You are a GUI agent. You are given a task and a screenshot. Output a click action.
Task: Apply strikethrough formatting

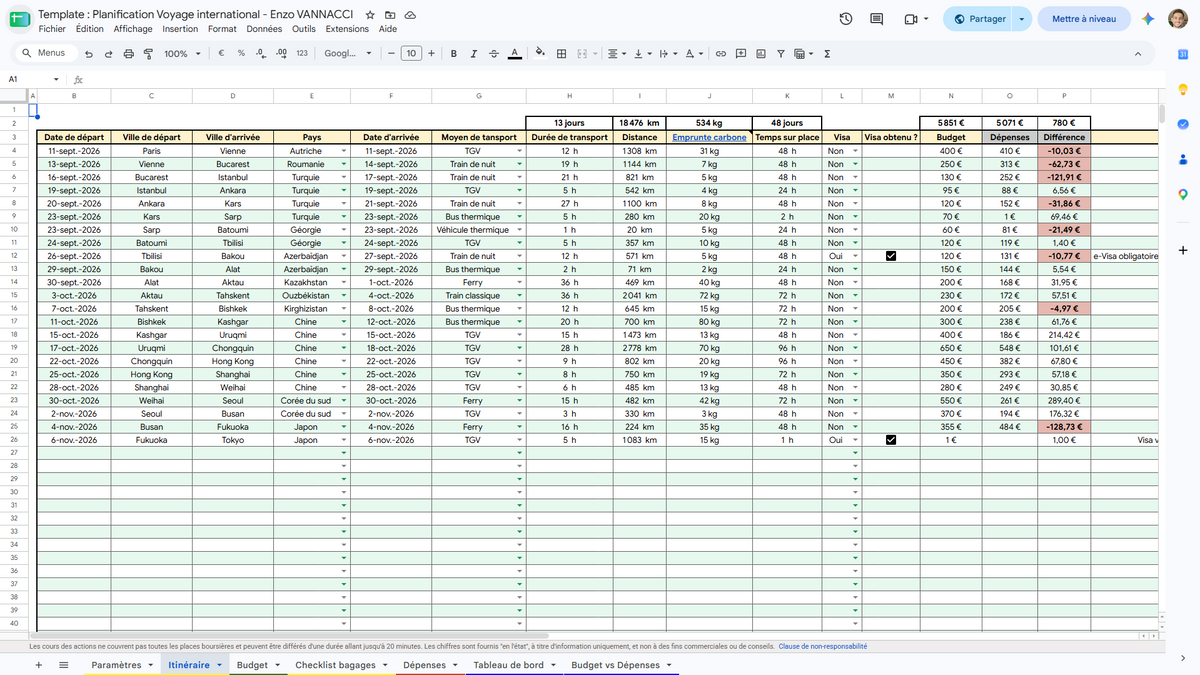coord(494,54)
